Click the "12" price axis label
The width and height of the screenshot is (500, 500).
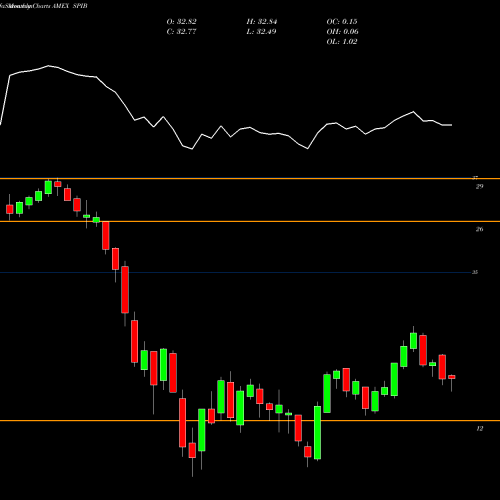tap(479, 429)
